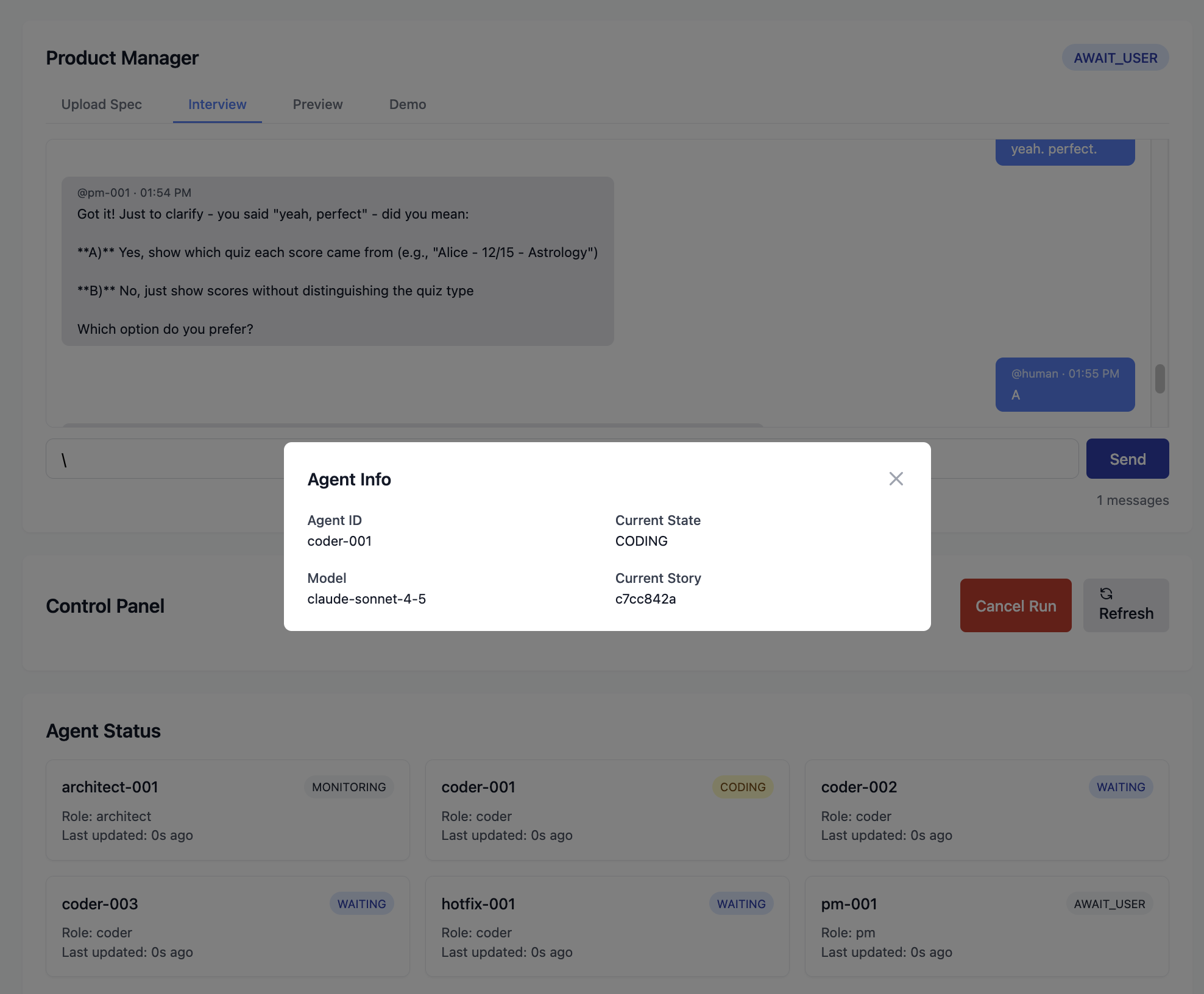The width and height of the screenshot is (1204, 994).
Task: Click the CODING badge on coder-001
Action: pos(742,787)
